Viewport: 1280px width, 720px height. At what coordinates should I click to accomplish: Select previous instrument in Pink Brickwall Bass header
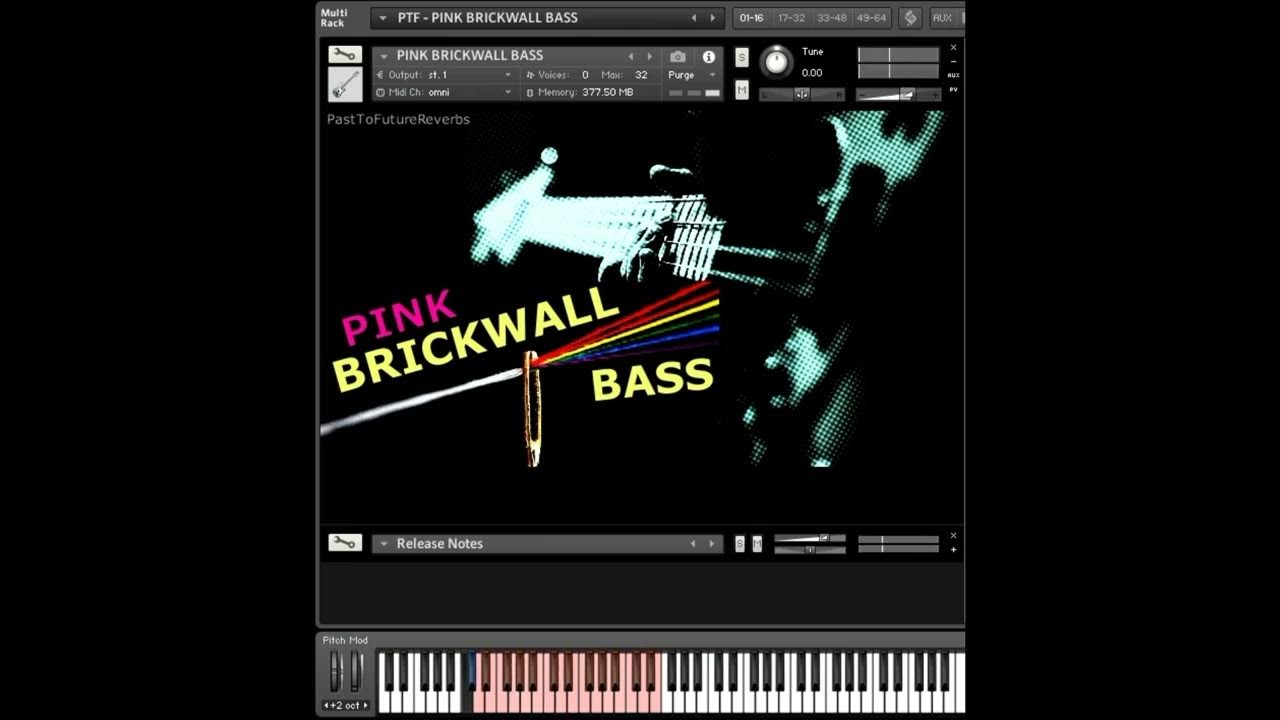(x=631, y=57)
